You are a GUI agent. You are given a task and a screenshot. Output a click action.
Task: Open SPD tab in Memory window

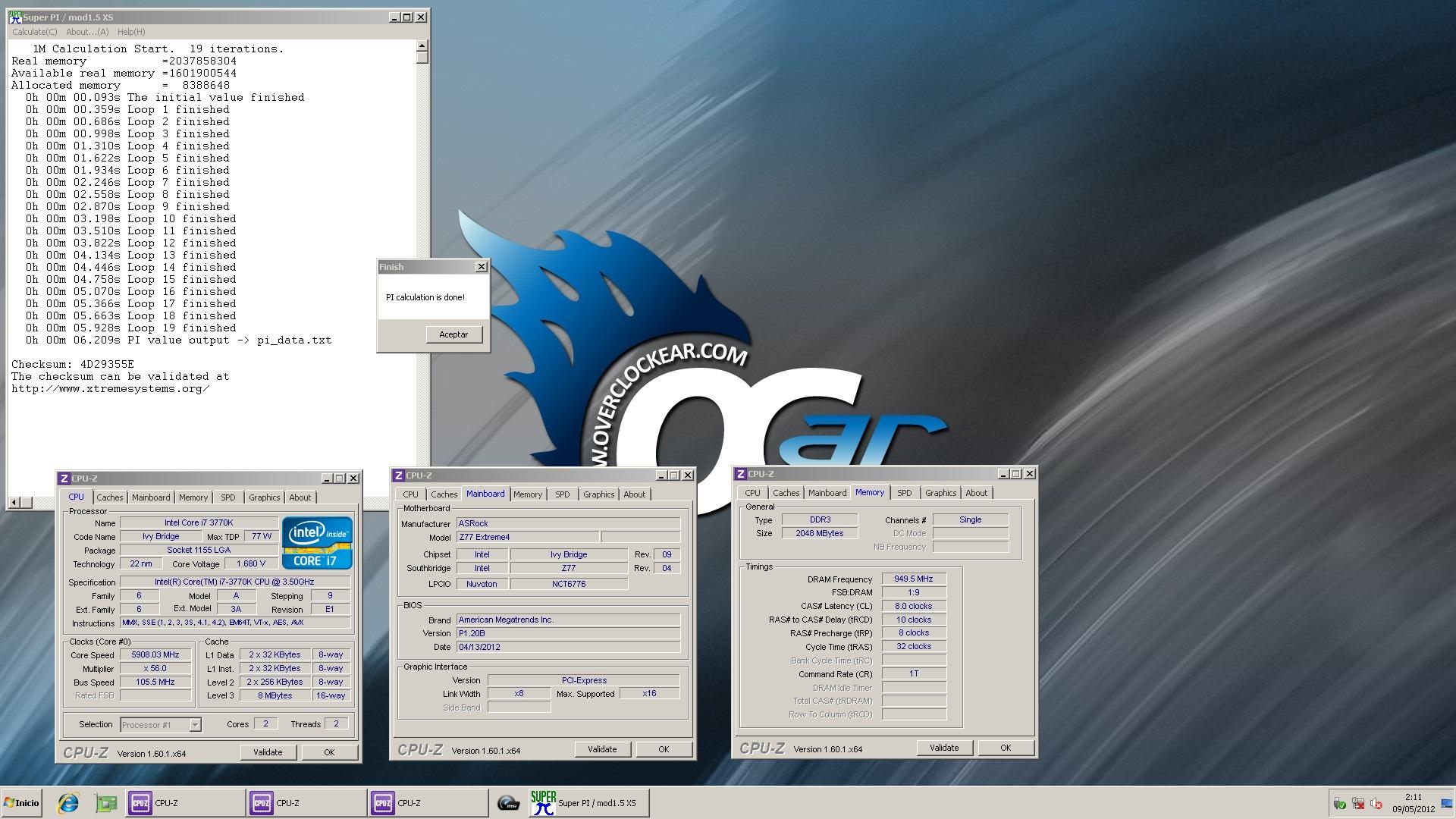(x=905, y=493)
